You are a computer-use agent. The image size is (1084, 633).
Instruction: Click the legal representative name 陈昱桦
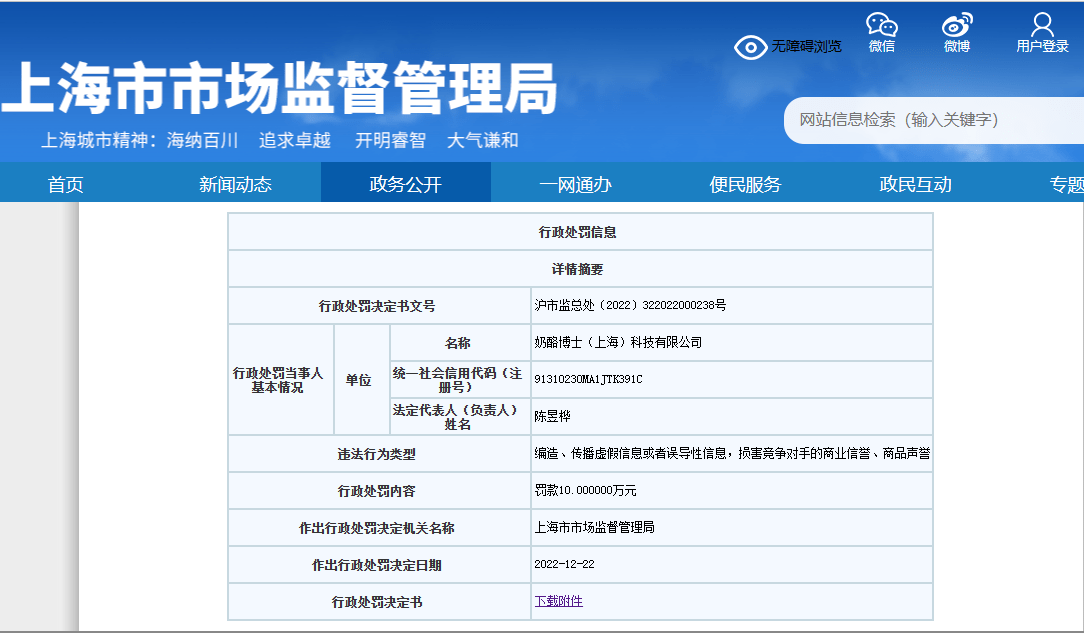[552, 416]
